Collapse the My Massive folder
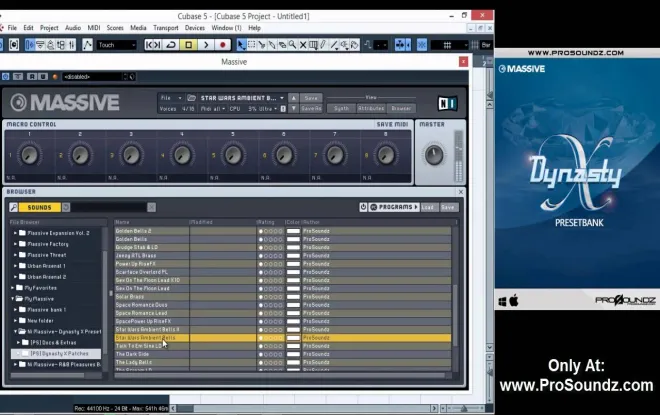660x415 pixels. click(13, 298)
